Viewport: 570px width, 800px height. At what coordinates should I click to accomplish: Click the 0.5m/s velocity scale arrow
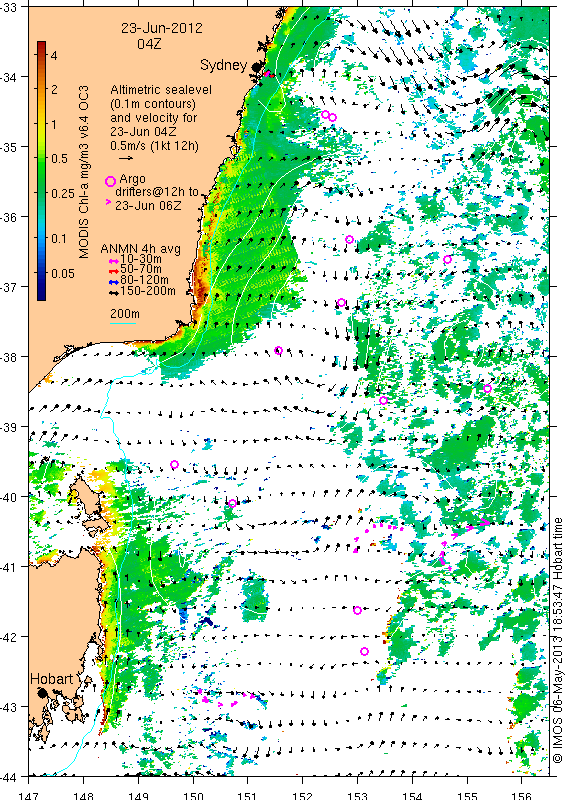126,159
